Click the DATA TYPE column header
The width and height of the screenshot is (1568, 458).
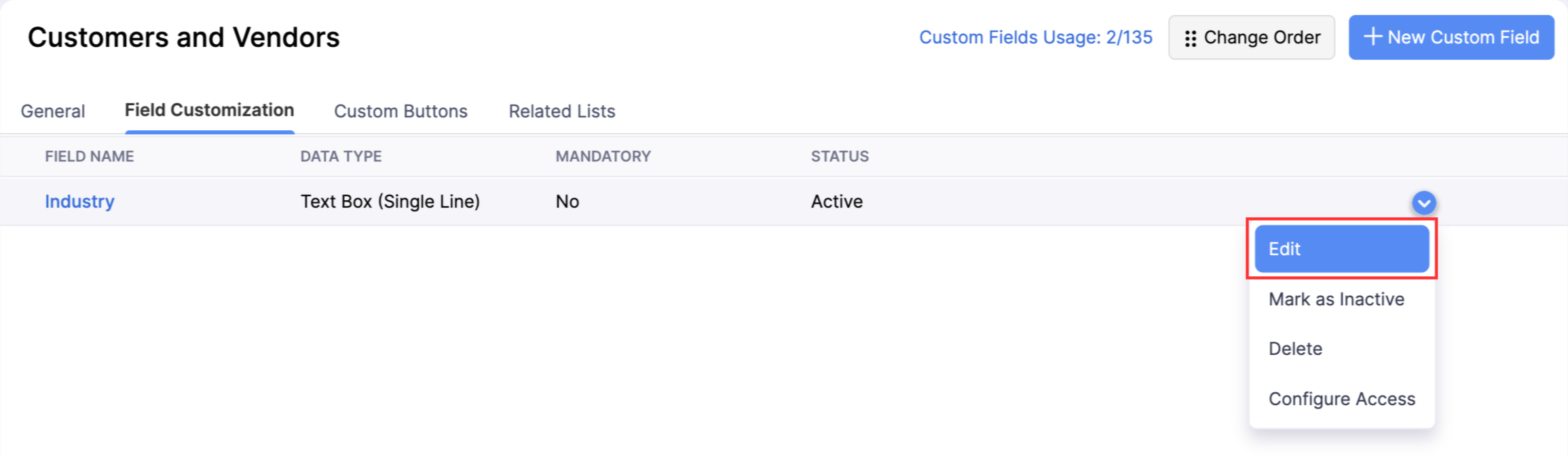(341, 156)
